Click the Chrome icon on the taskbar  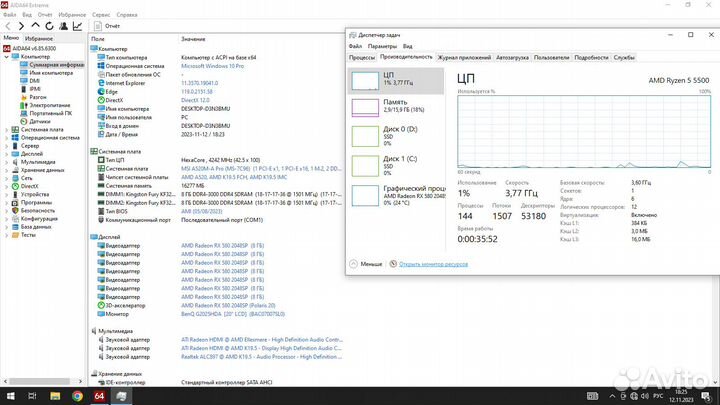click(78, 396)
